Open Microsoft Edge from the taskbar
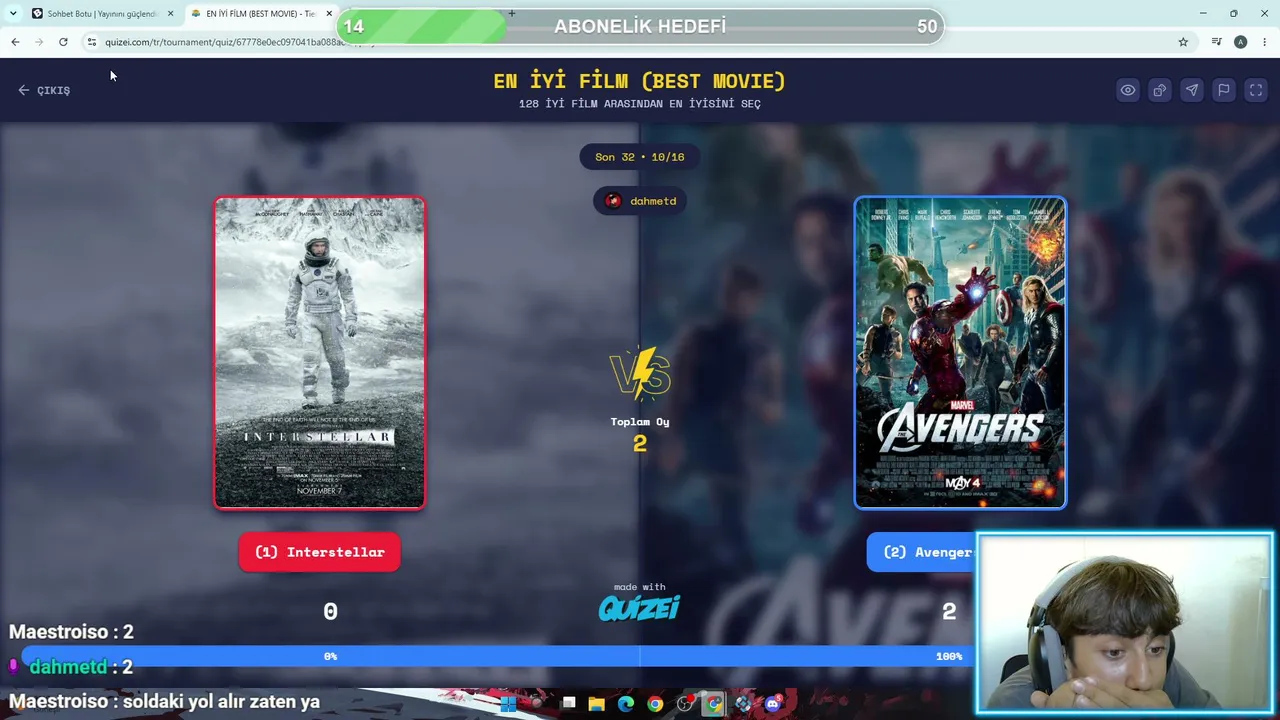The image size is (1280, 720). coord(626,704)
